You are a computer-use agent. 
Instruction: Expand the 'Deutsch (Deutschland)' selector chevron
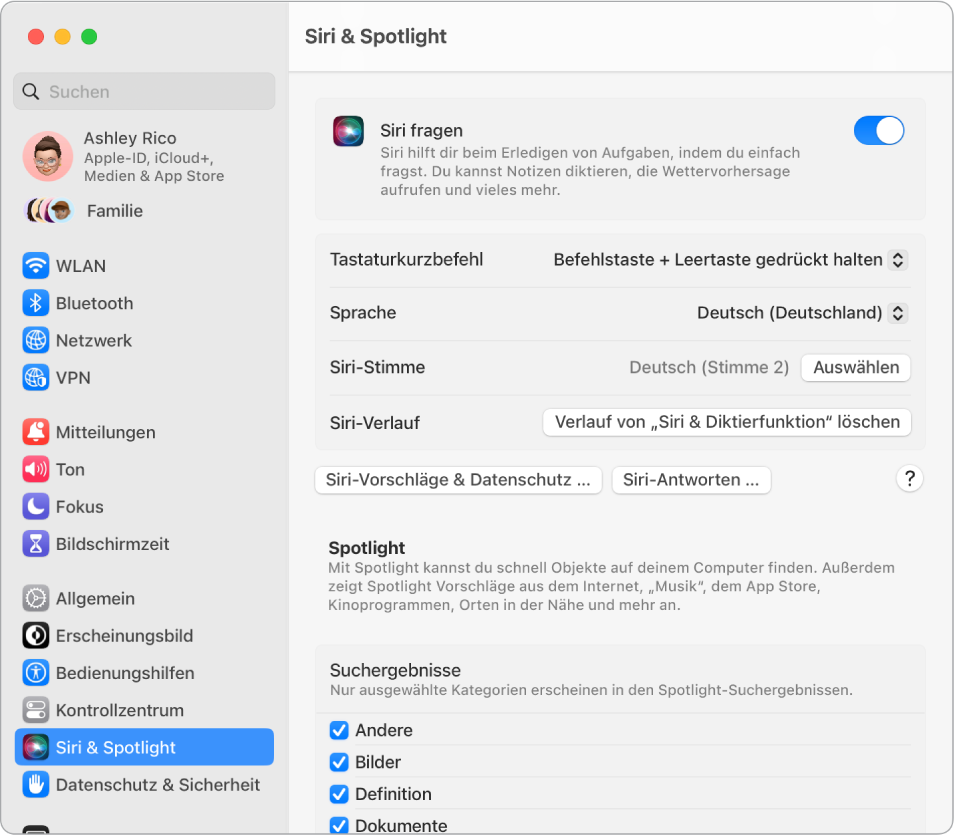(898, 312)
